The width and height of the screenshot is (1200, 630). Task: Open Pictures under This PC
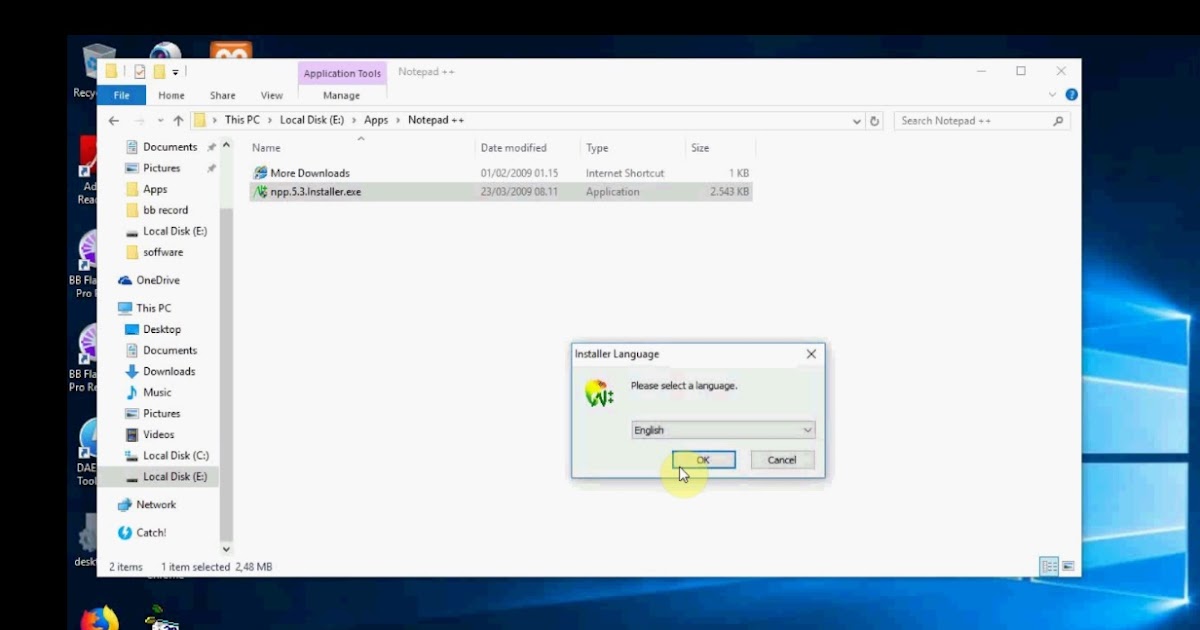(x=161, y=413)
